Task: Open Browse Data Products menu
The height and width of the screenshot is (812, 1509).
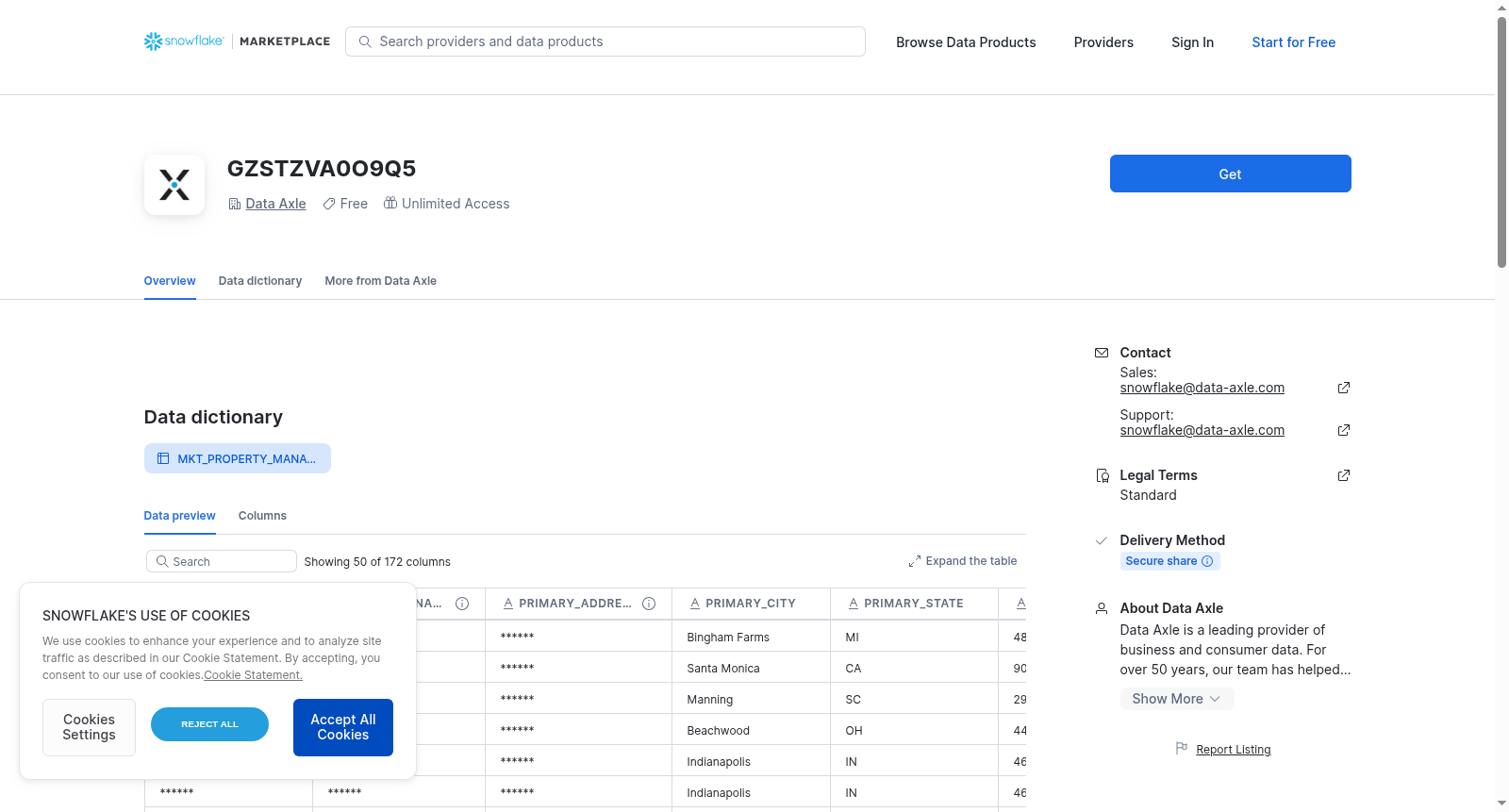Action: click(x=966, y=42)
